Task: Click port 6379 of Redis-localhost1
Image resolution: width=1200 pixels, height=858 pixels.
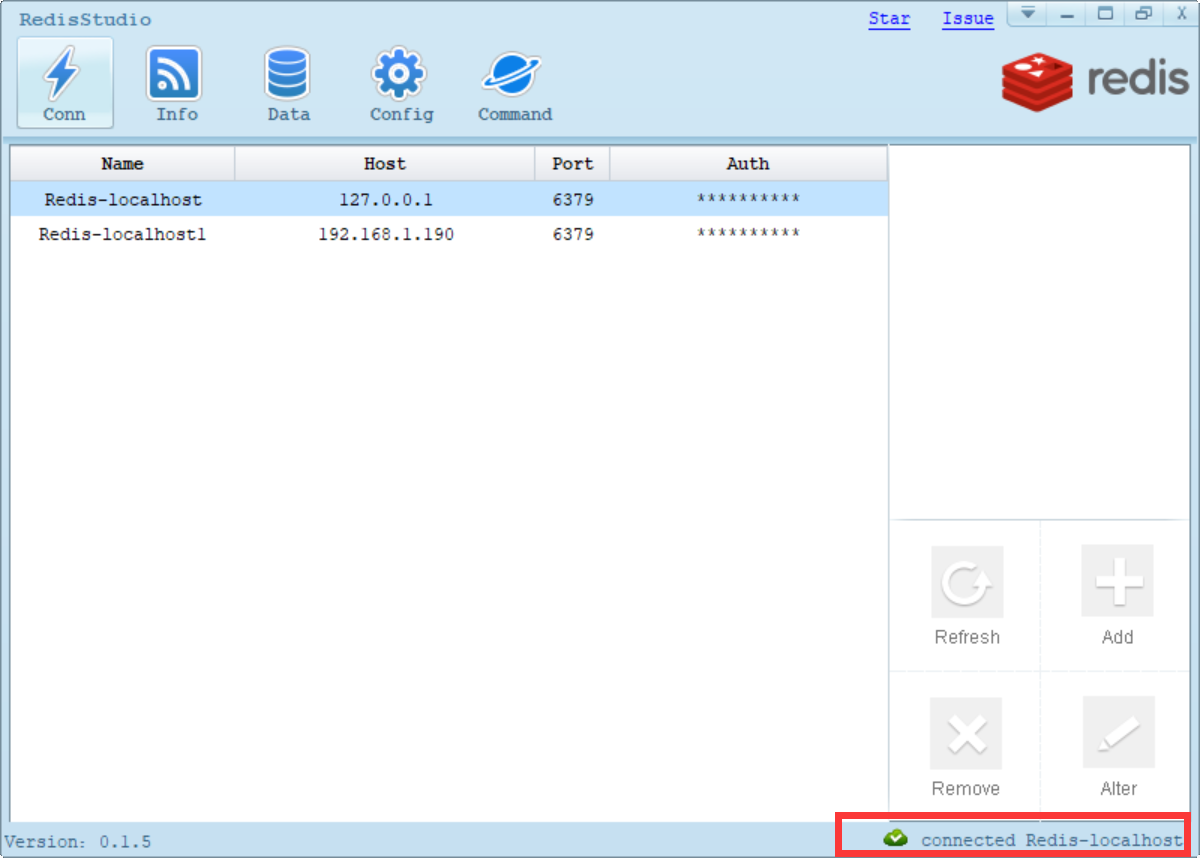Action: (572, 234)
